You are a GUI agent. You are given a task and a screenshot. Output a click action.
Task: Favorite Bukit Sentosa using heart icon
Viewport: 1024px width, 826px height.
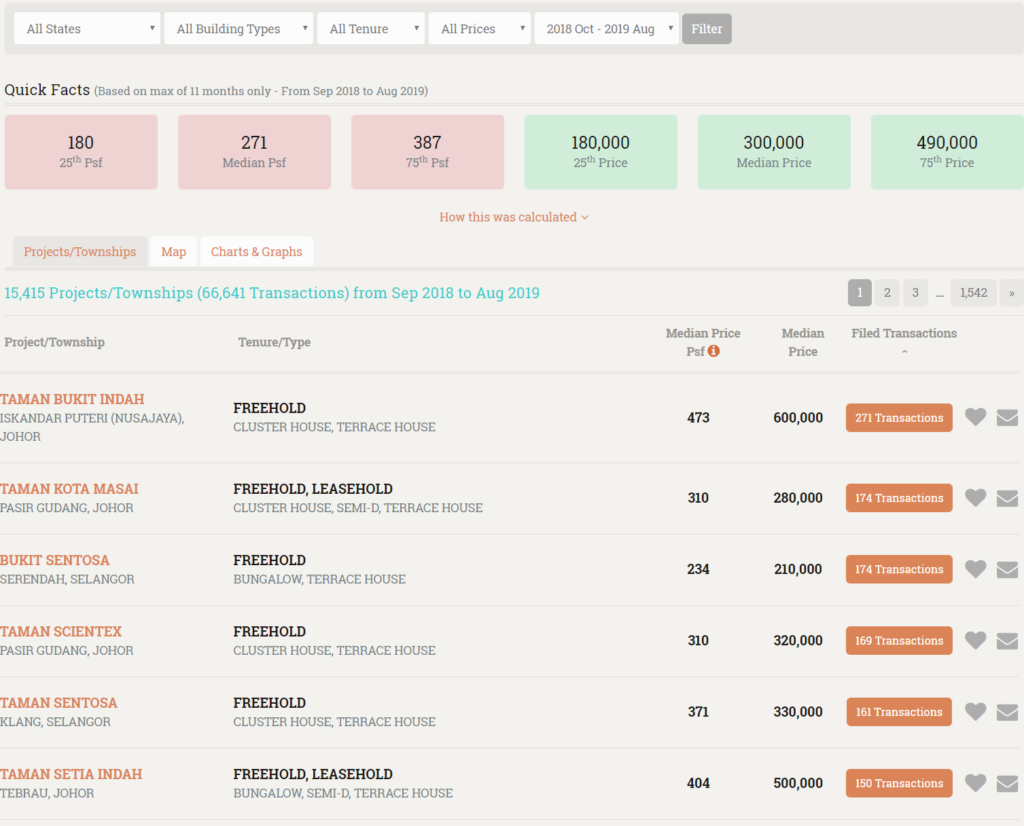point(975,569)
